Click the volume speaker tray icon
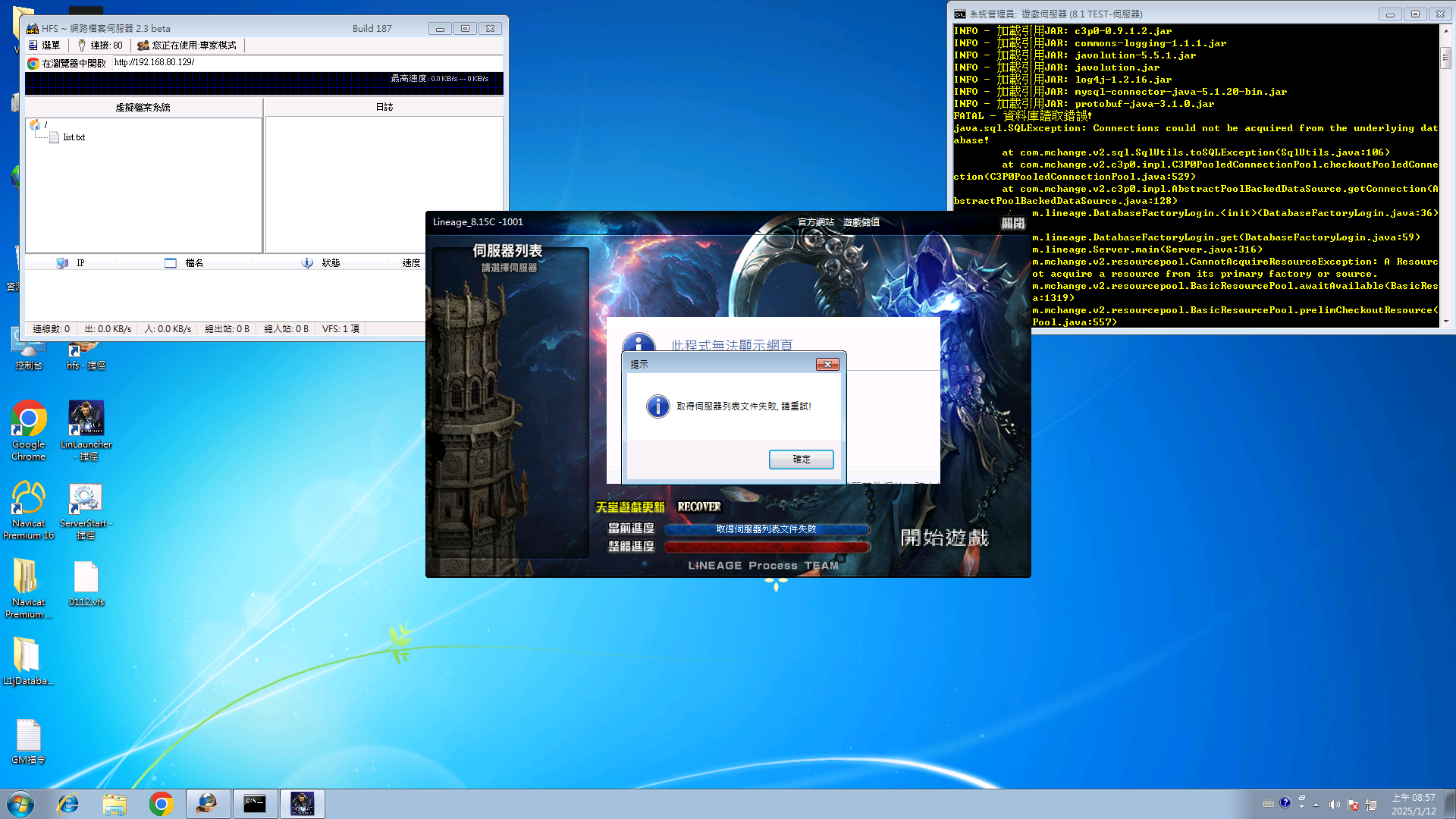This screenshot has width=1456, height=819. click(1334, 805)
